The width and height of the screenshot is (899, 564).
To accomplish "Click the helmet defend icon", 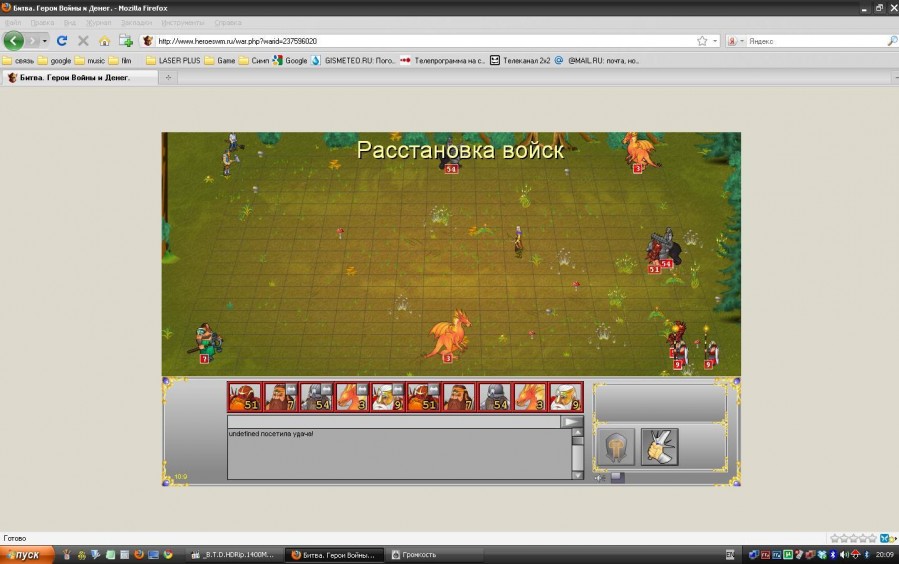I will 615,448.
